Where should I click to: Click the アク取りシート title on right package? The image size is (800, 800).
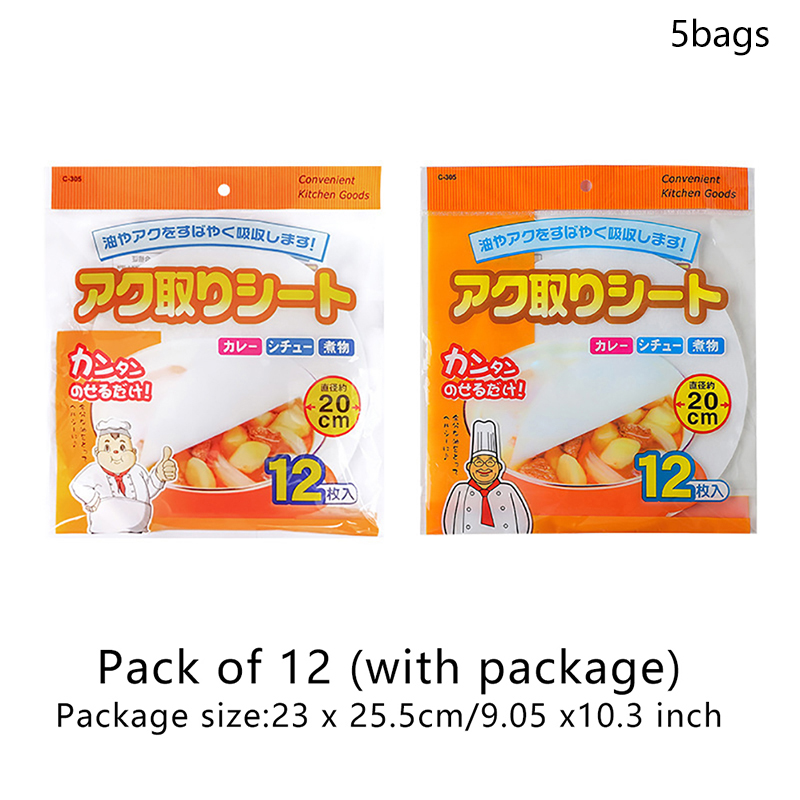[588, 295]
